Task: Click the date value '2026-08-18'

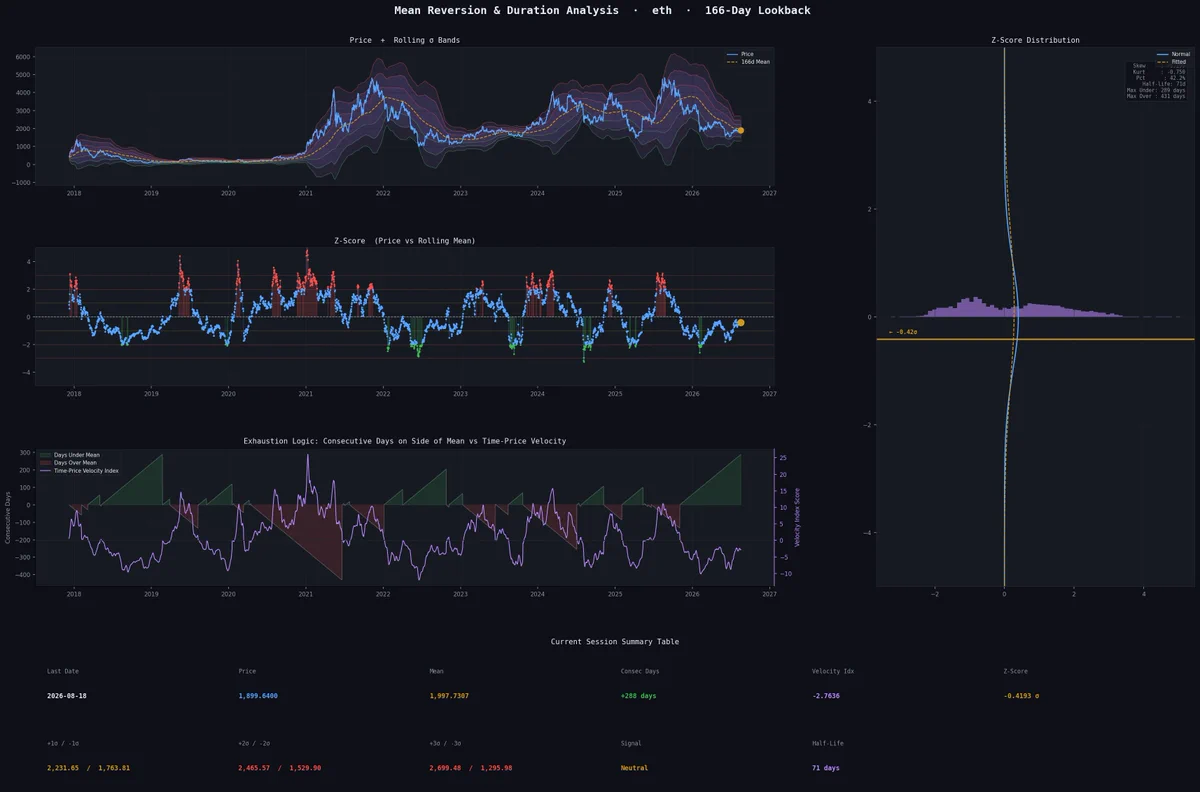Action: click(x=67, y=695)
